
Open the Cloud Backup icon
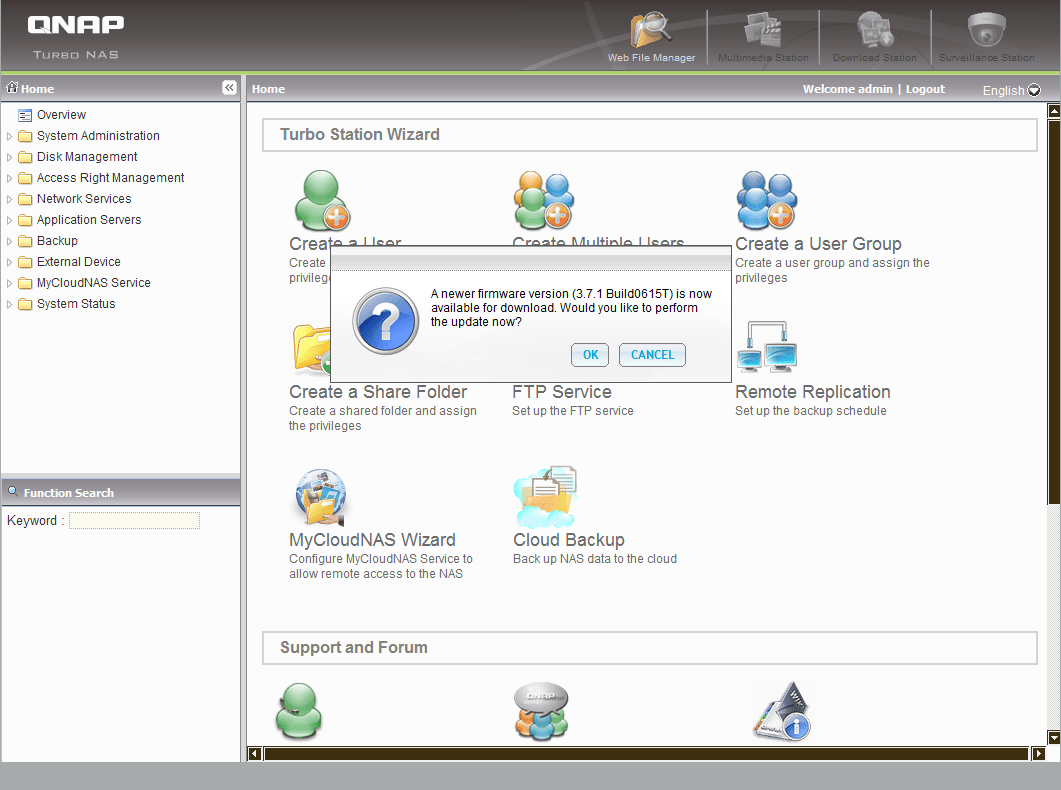click(545, 497)
